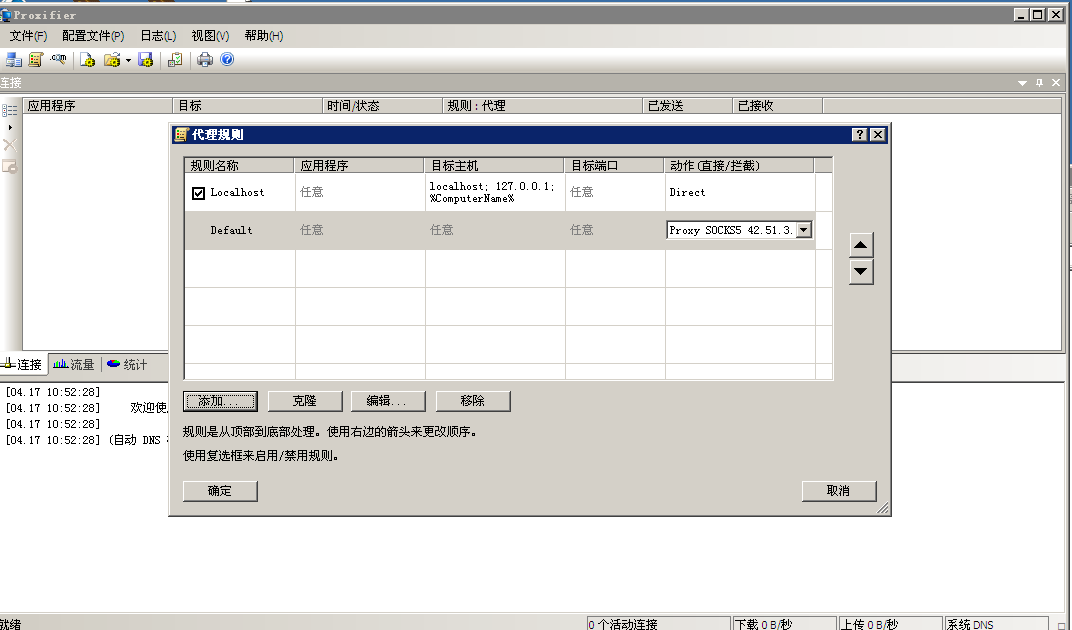
Task: Click the 编辑 button
Action: pyautogui.click(x=388, y=401)
